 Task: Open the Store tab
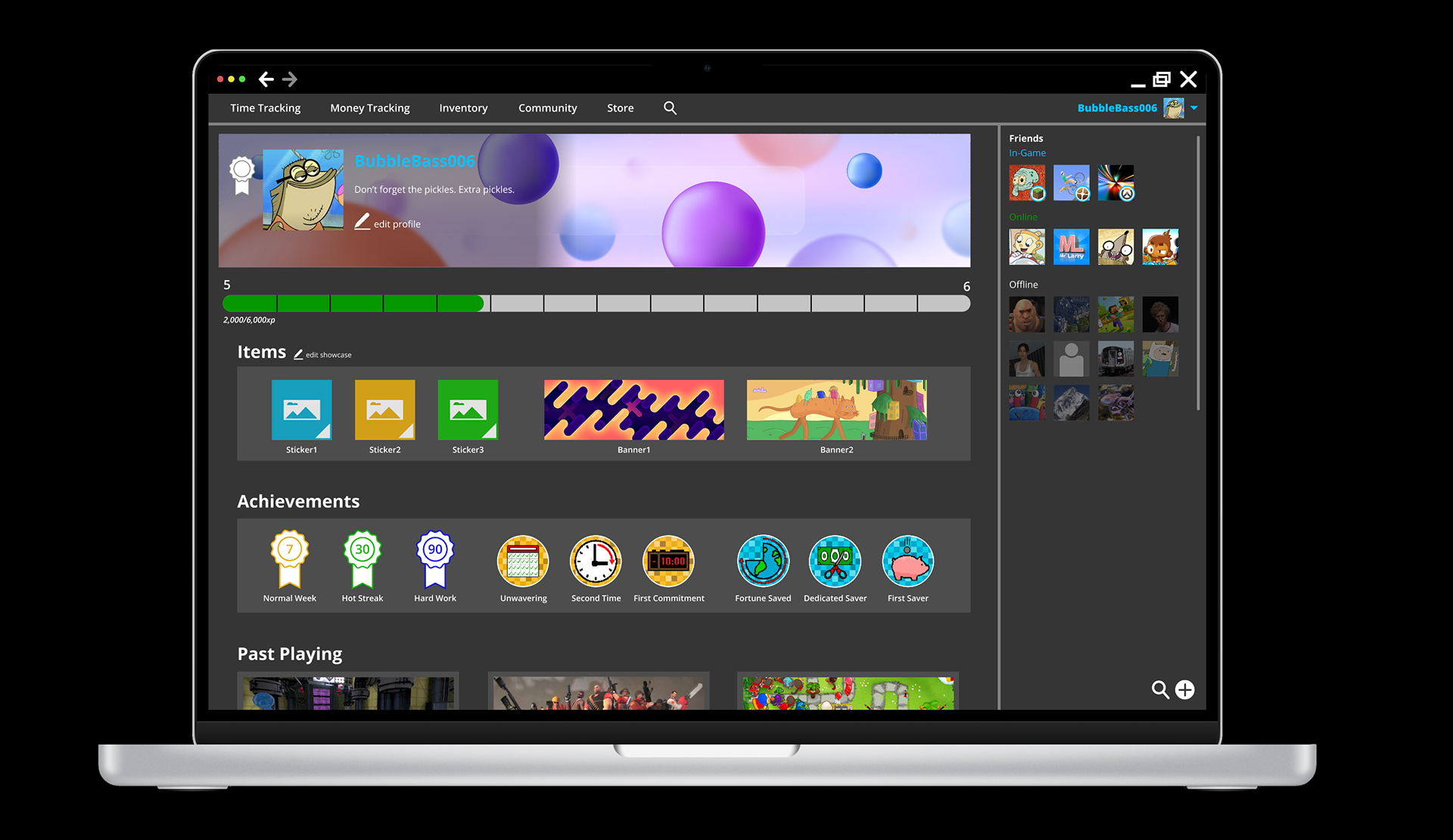621,108
